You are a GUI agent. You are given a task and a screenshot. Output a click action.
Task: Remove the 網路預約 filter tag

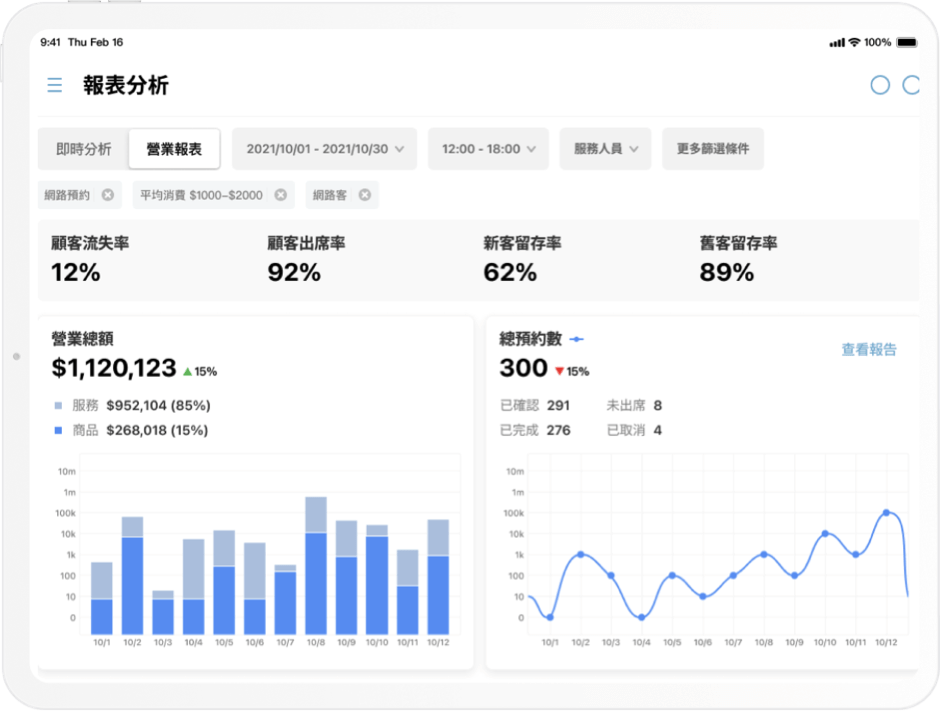[x=107, y=195]
